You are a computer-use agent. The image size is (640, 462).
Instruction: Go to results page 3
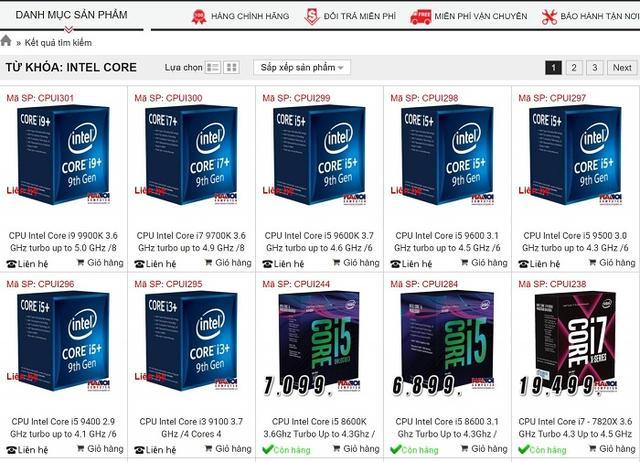click(594, 68)
